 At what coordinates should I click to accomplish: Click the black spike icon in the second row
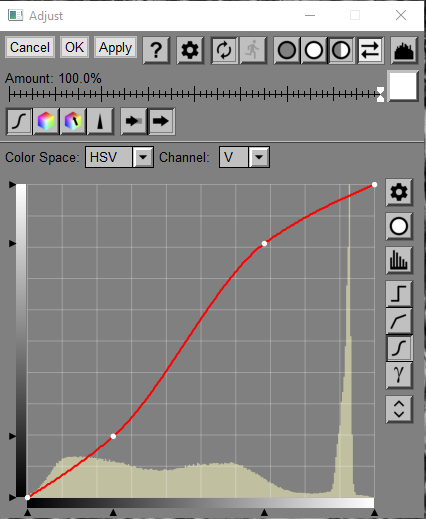(100, 121)
